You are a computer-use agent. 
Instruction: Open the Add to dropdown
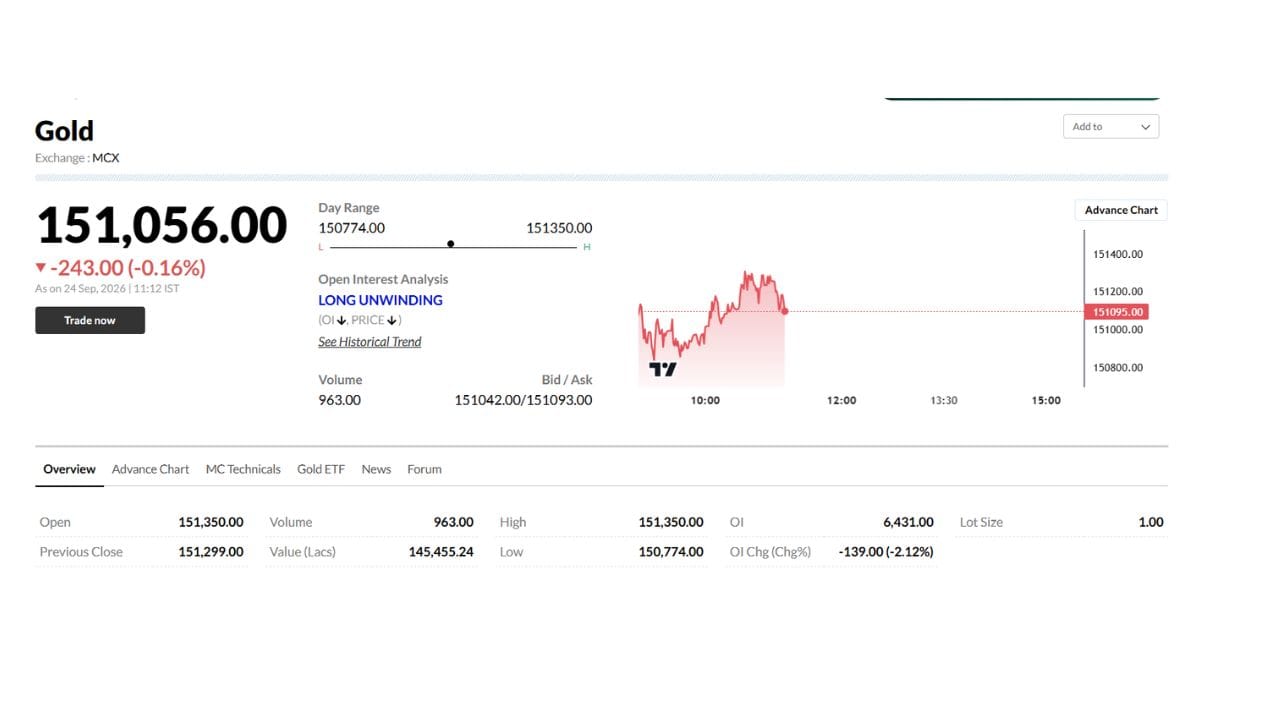coord(1111,127)
